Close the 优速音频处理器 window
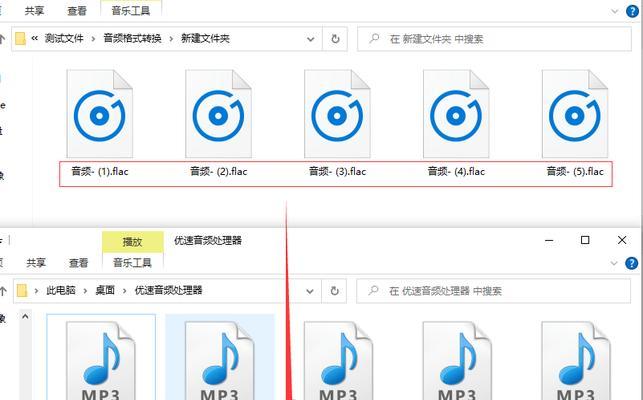643x400 pixels. (x=622, y=240)
